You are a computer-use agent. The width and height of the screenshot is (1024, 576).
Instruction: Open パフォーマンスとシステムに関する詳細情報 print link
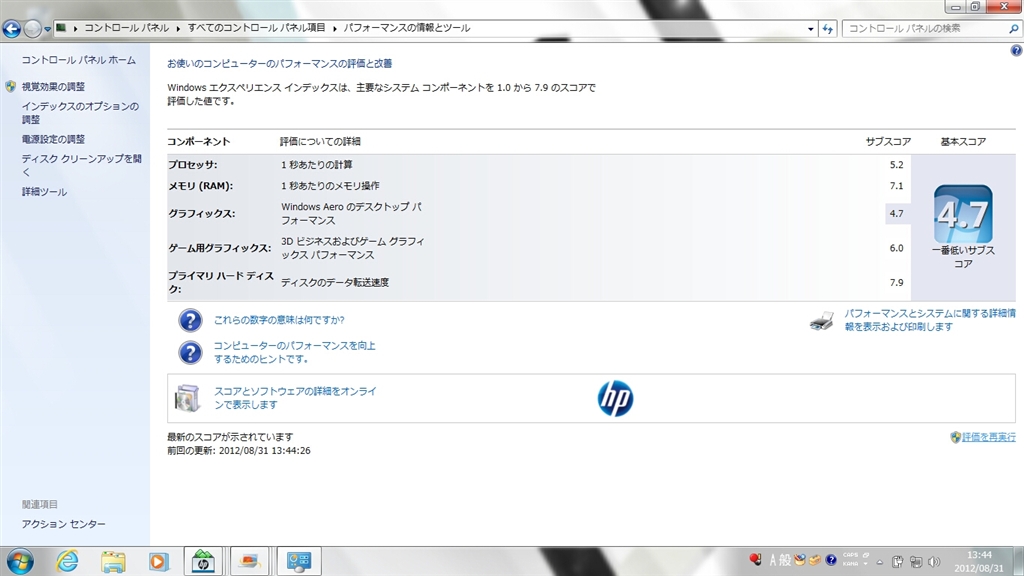(930, 320)
